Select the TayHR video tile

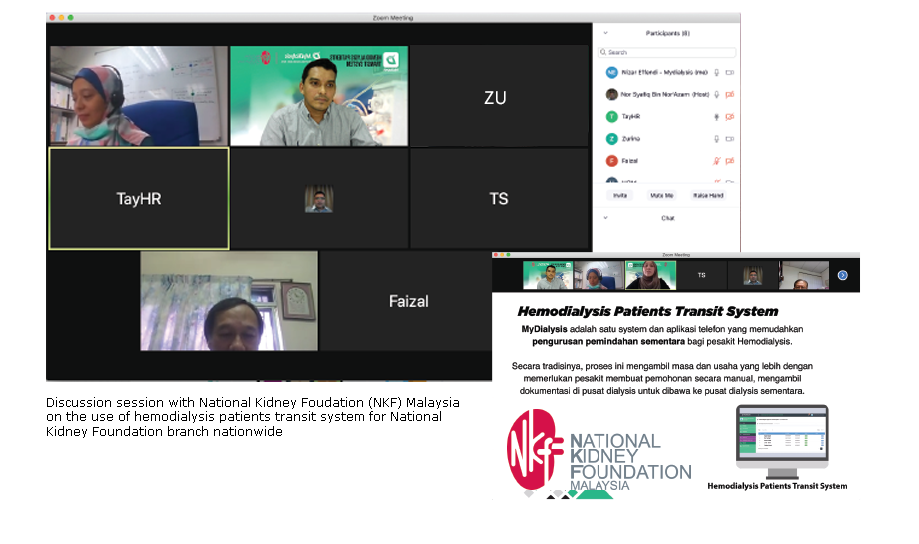[x=139, y=198]
